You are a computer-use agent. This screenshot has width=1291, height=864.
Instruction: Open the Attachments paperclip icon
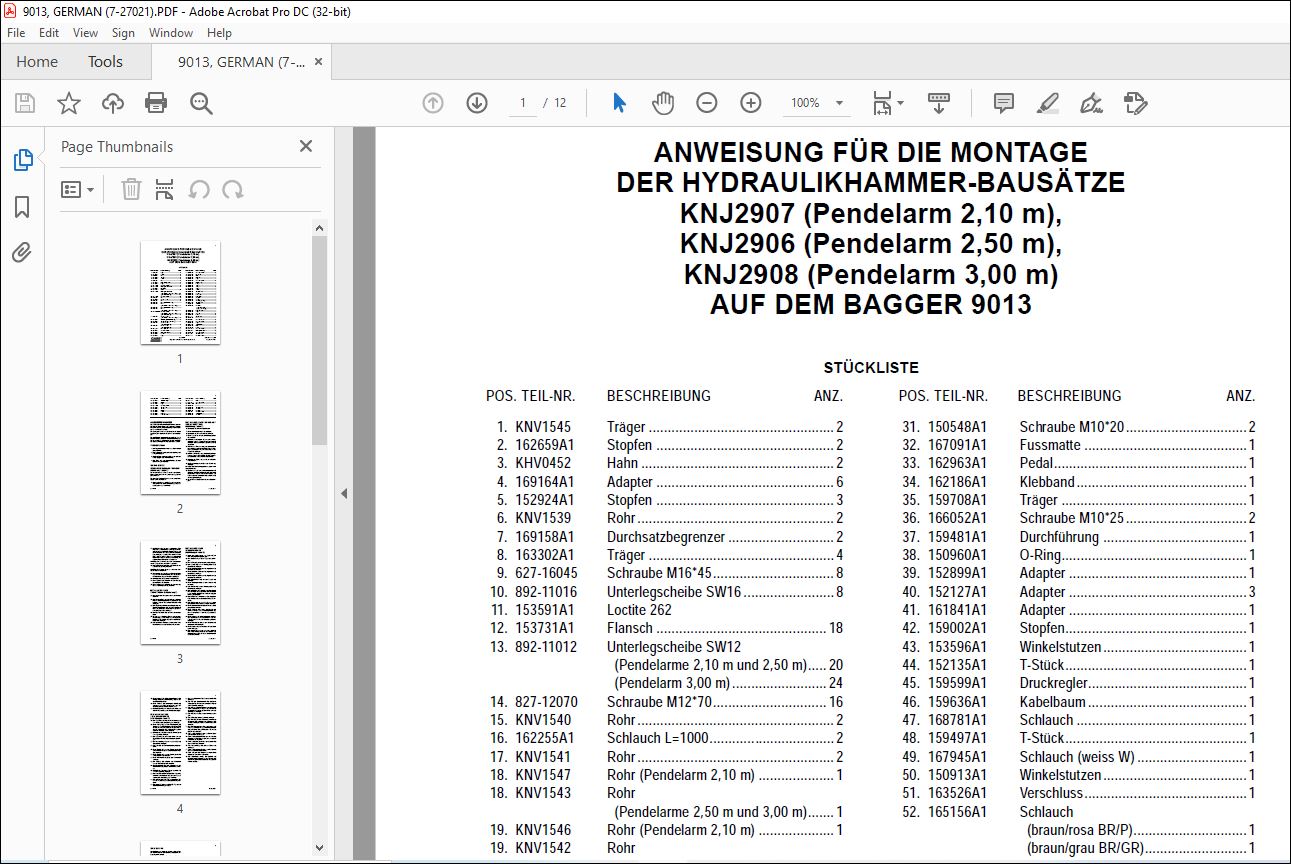[22, 252]
